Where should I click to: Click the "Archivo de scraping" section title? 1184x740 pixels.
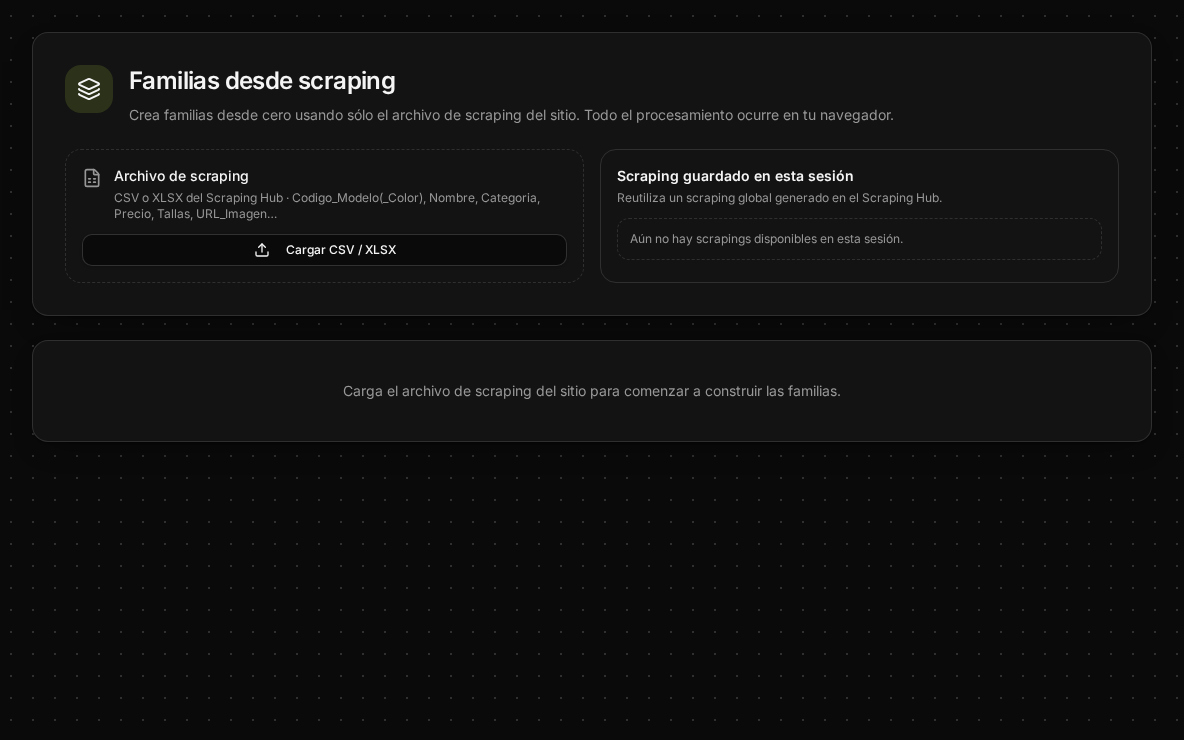click(181, 176)
